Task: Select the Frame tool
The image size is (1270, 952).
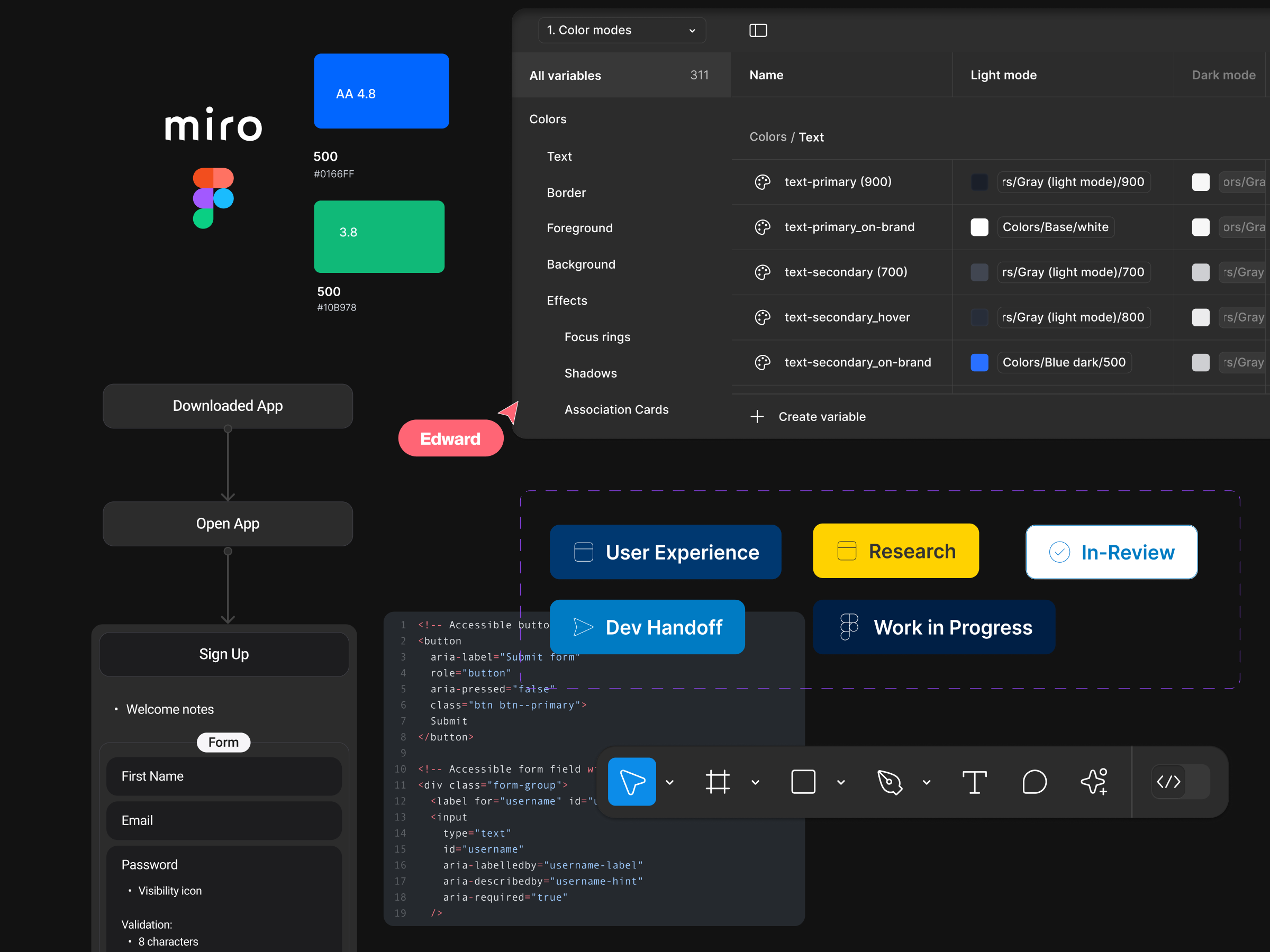Action: pyautogui.click(x=717, y=782)
